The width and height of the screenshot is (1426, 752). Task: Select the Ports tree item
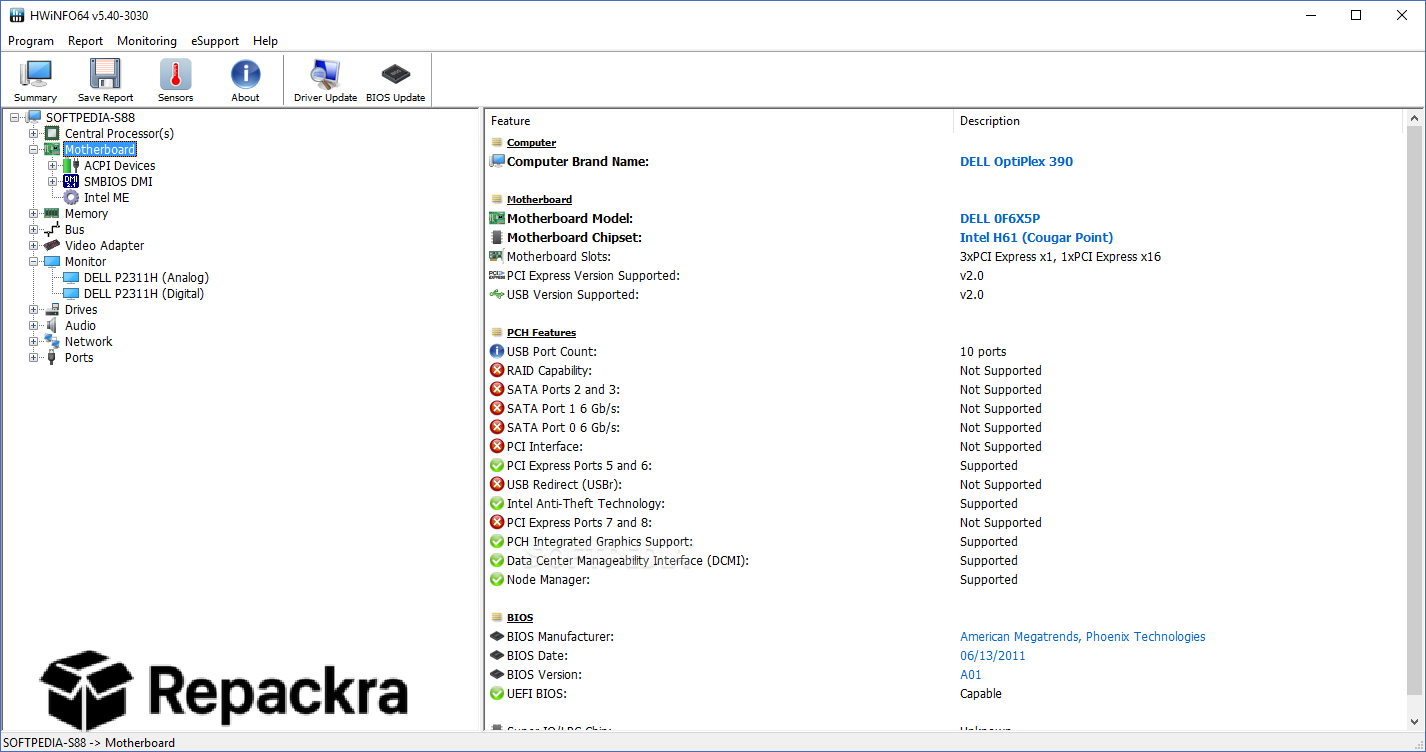(79, 358)
